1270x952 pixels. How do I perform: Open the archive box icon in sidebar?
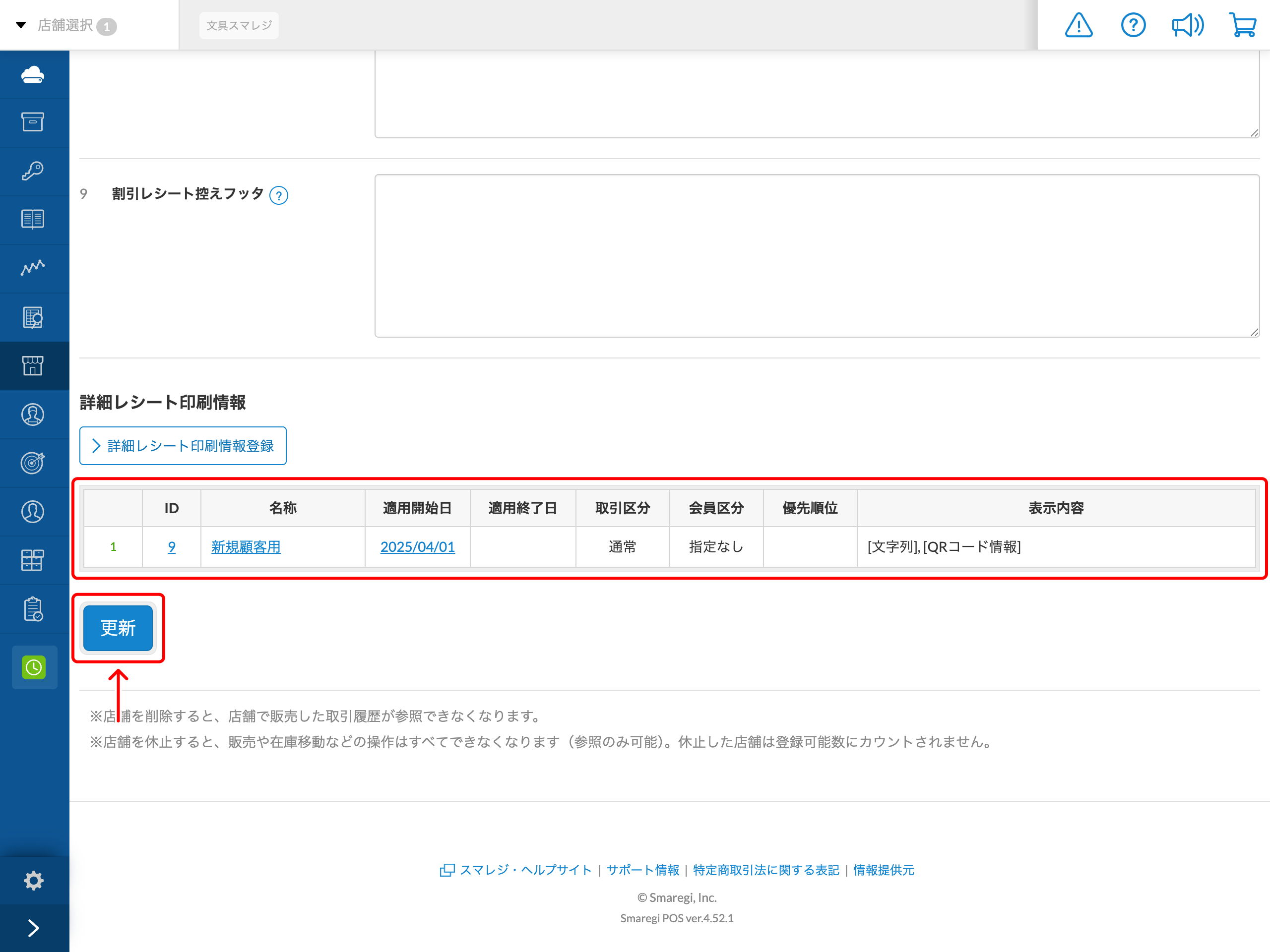33,122
